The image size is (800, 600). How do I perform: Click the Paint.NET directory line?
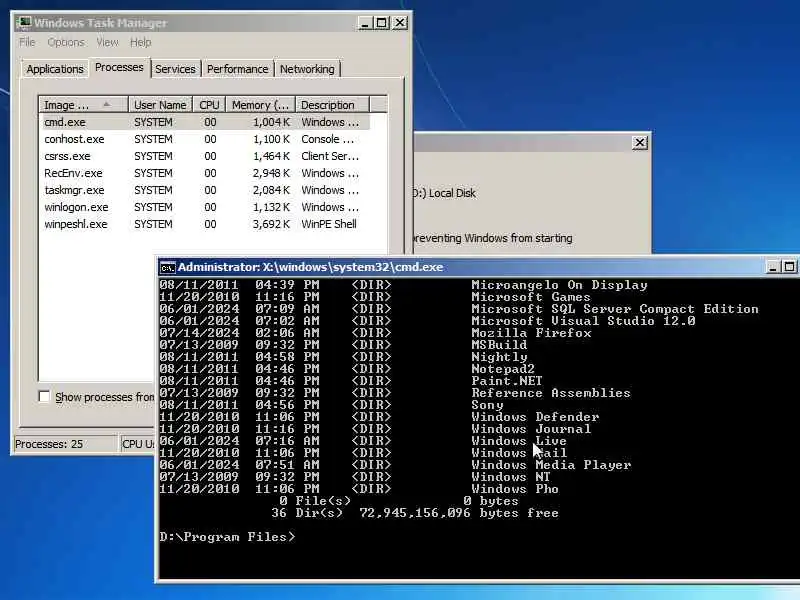click(x=351, y=381)
